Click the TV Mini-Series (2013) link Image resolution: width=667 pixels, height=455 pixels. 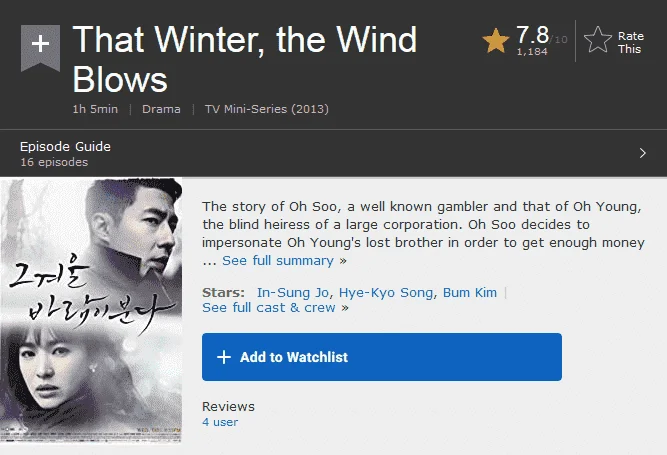click(267, 109)
